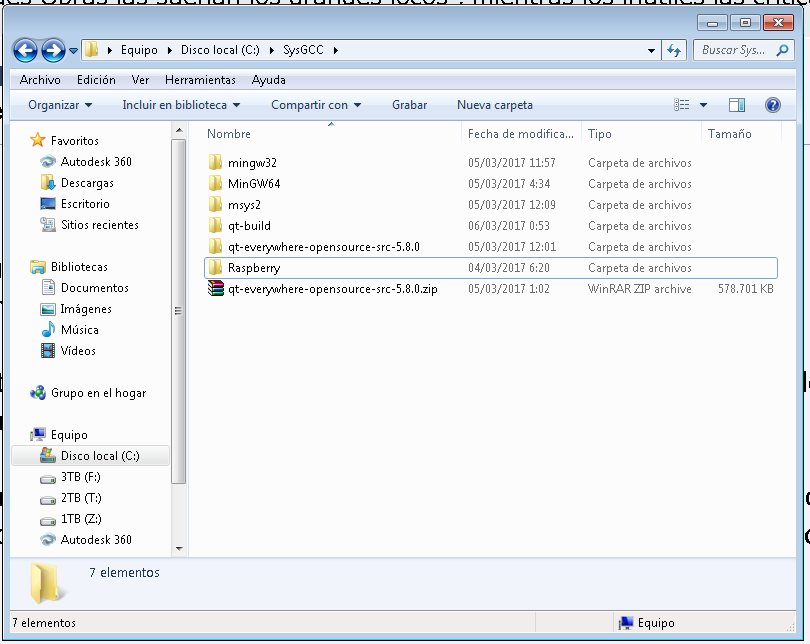
Task: Open Autodesk 360 under Equipo
Action: click(96, 540)
